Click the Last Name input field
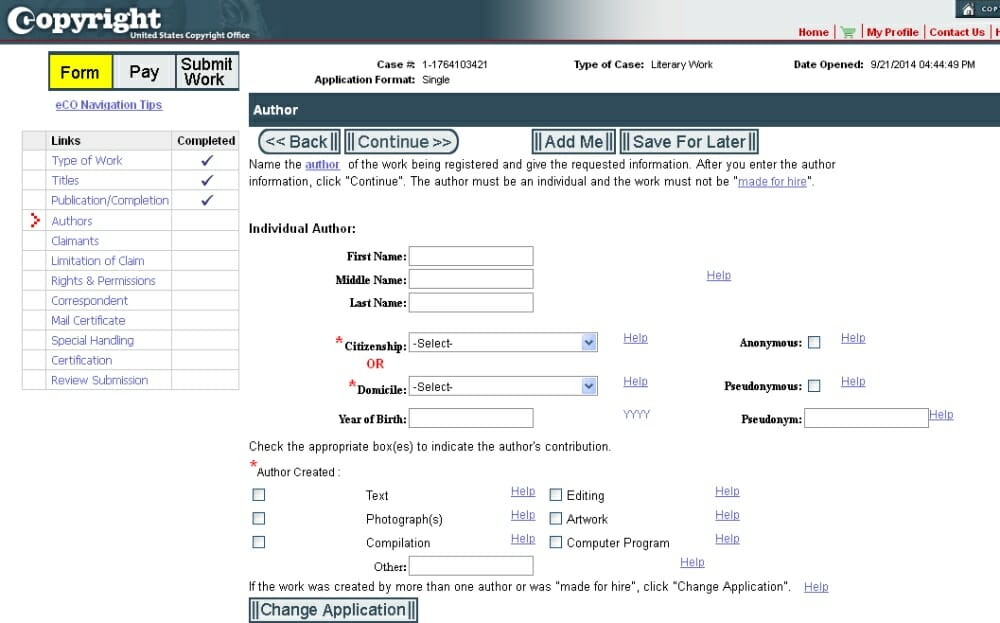Image resolution: width=1000 pixels, height=623 pixels. [x=471, y=302]
